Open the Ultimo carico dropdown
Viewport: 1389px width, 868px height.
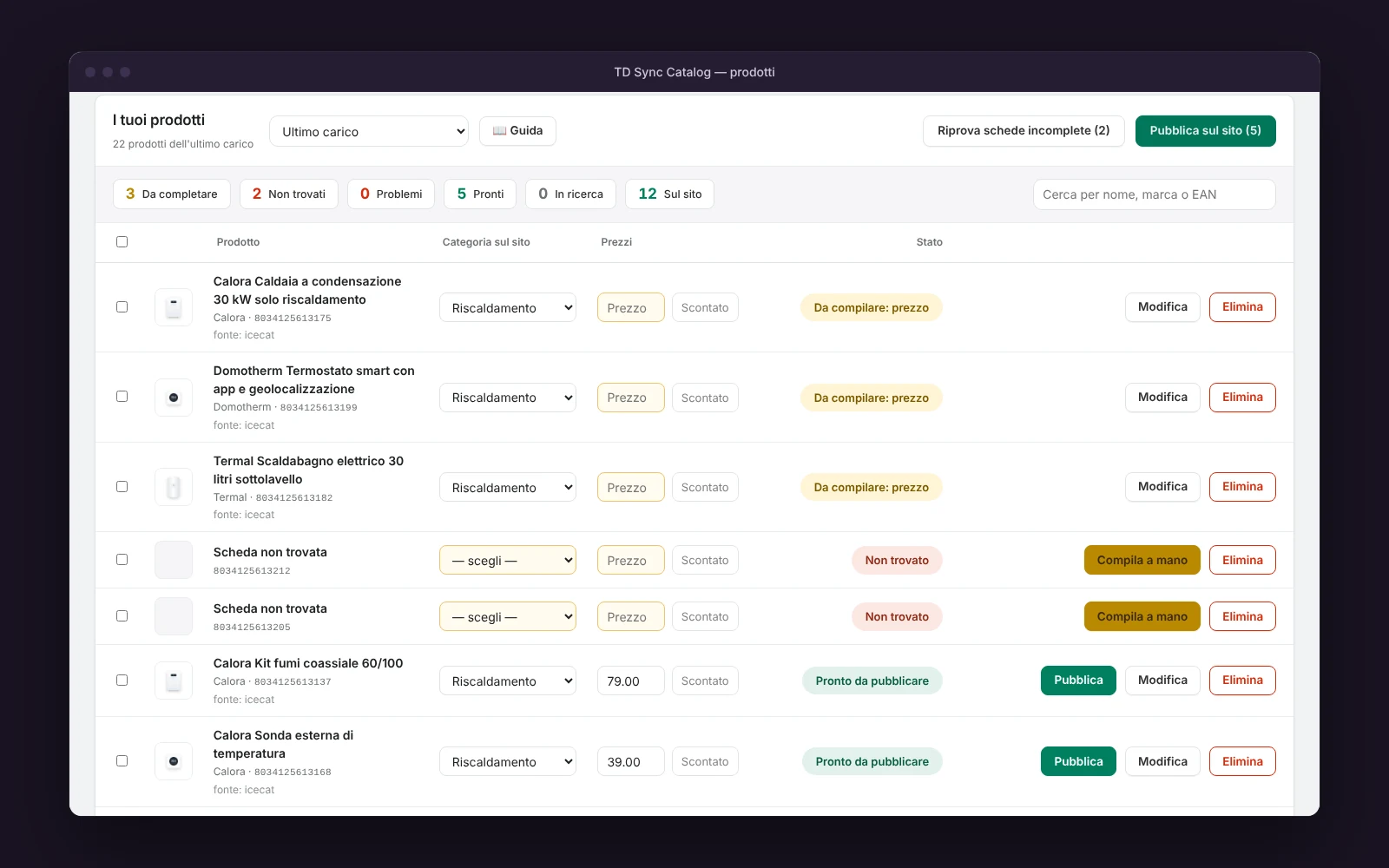[369, 132]
